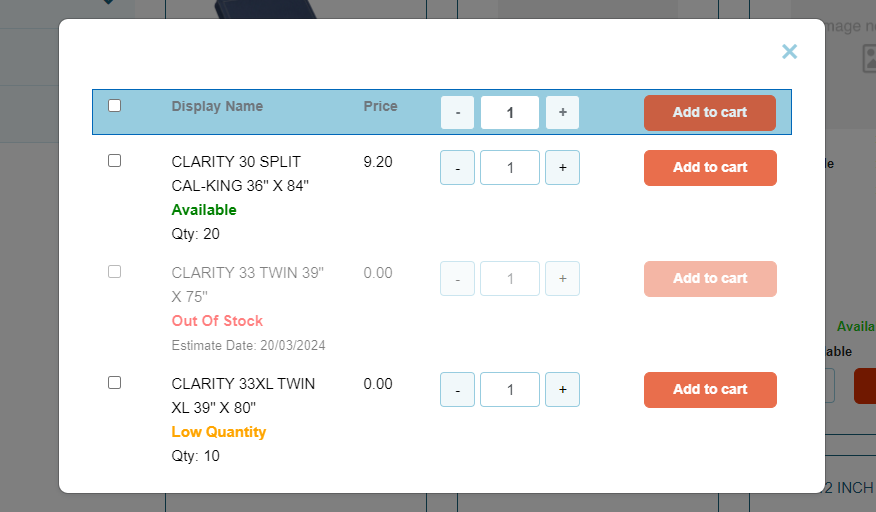Click the Display Name column header
Image resolution: width=876 pixels, height=512 pixels.
[x=217, y=106]
